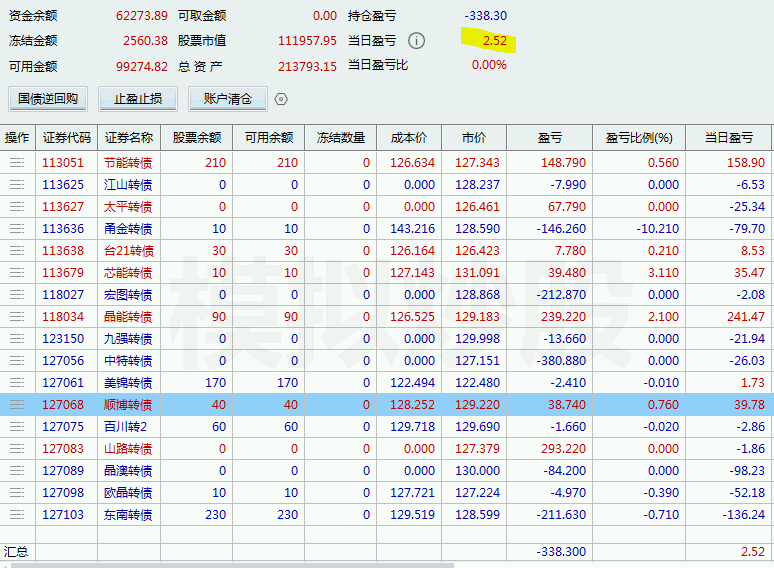Click the highlighted 2.52 daily profit value
Screen dimensions: 774x568
coord(494,40)
